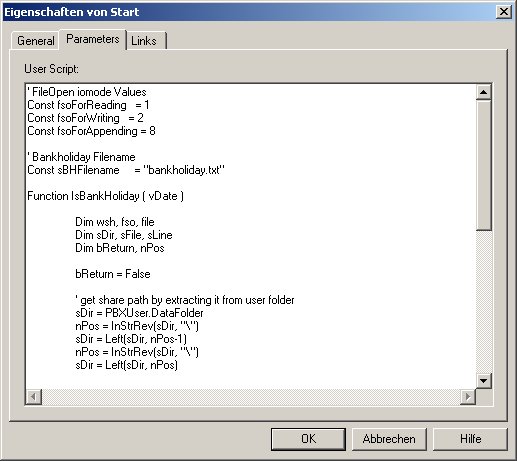Click the line "Const fsoForAppending = 8"
Viewport: 517px width, 461px height.
(x=91, y=131)
